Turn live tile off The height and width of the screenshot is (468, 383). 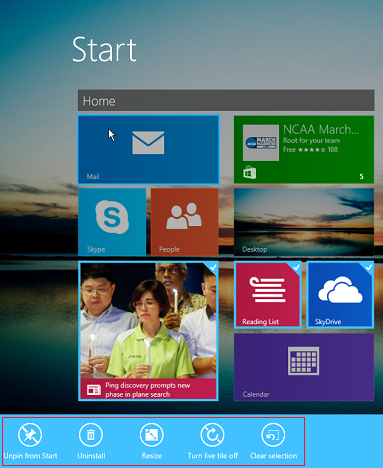point(212,441)
